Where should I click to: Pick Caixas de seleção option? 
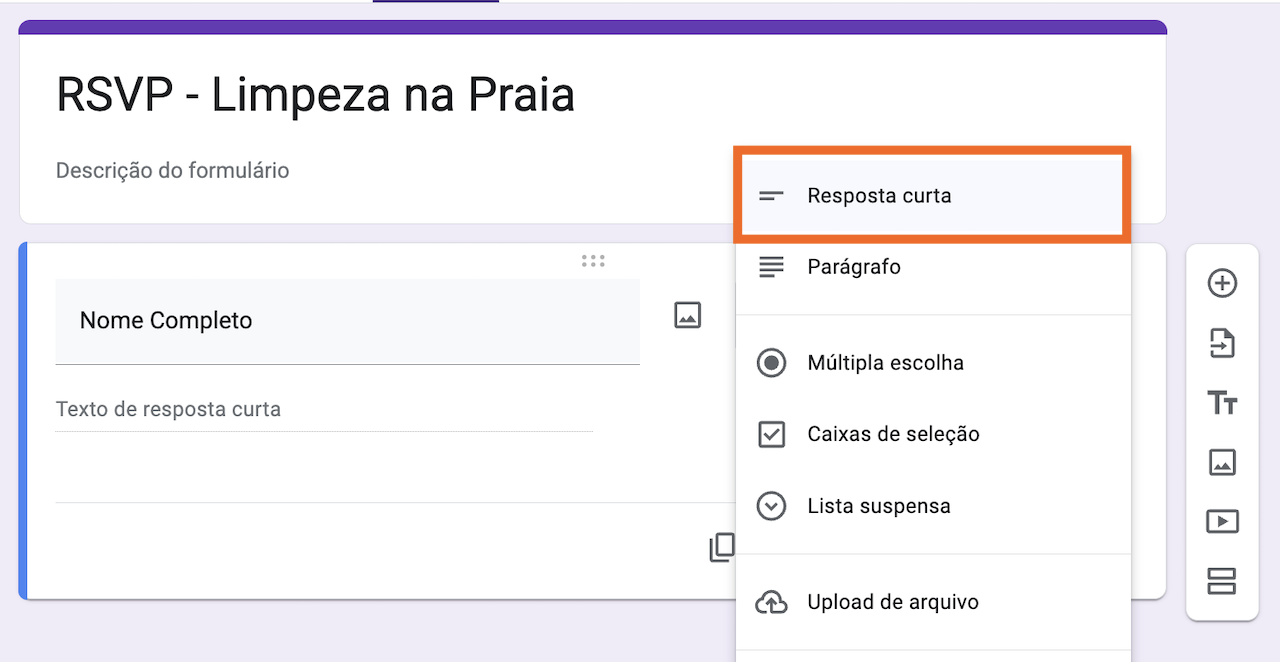pos(893,434)
